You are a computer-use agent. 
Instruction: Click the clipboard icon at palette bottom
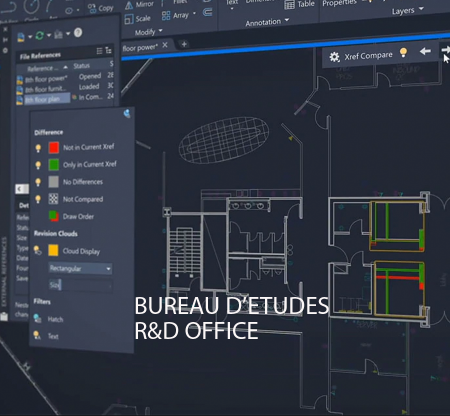pos(4,316)
